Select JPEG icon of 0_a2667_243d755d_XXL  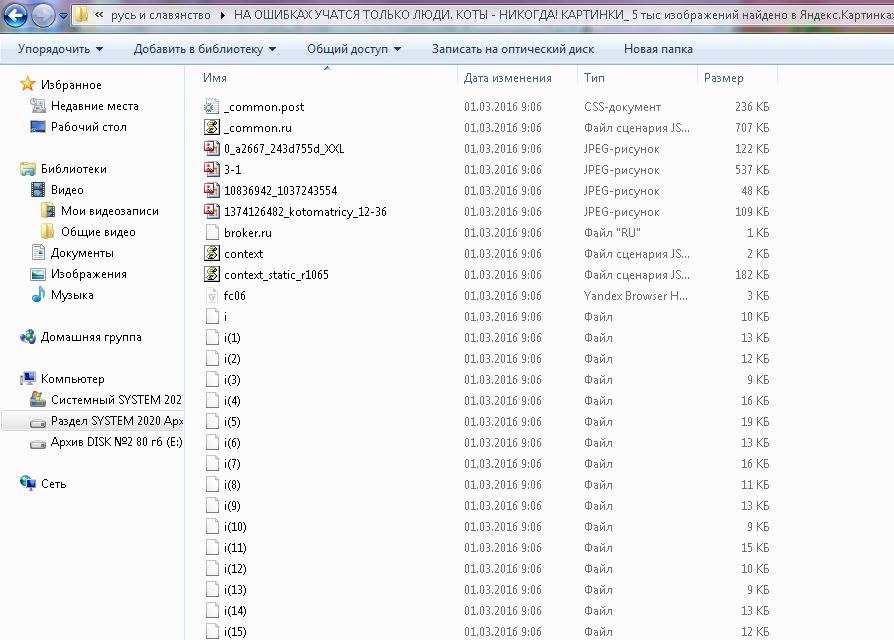pos(212,148)
